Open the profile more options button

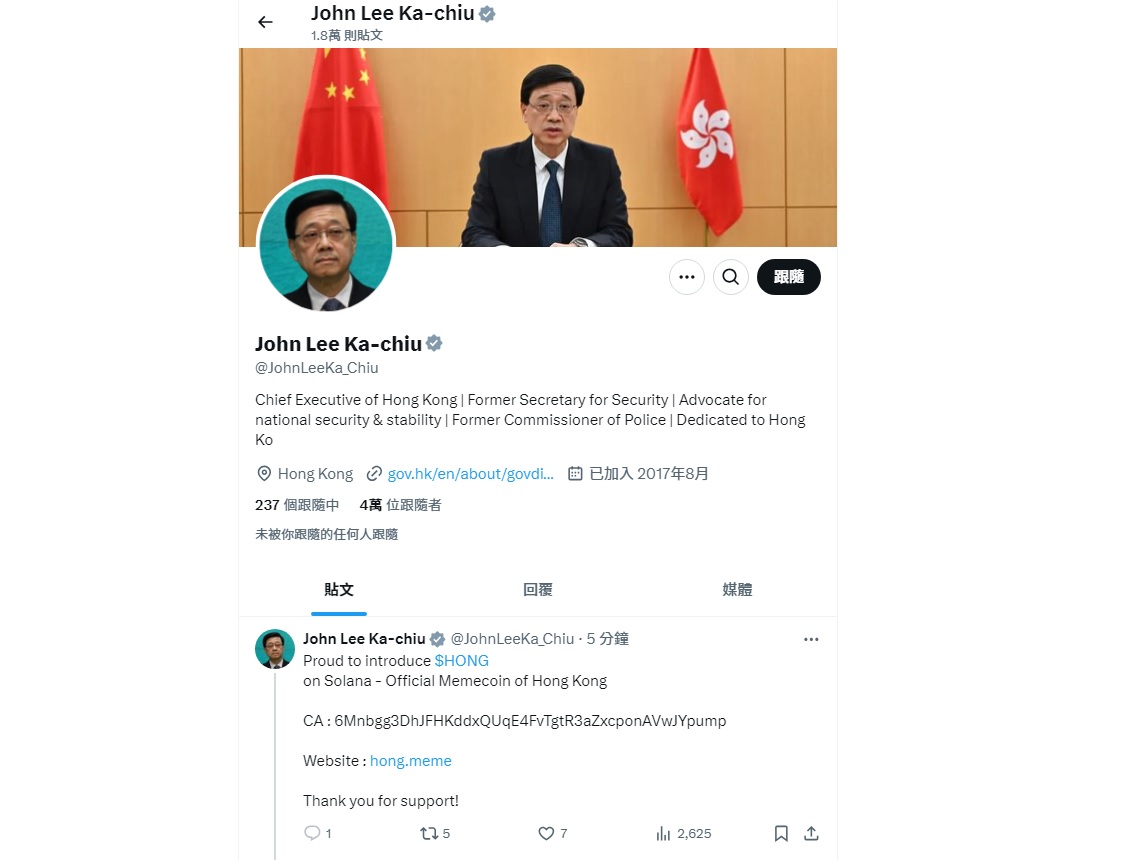(687, 277)
